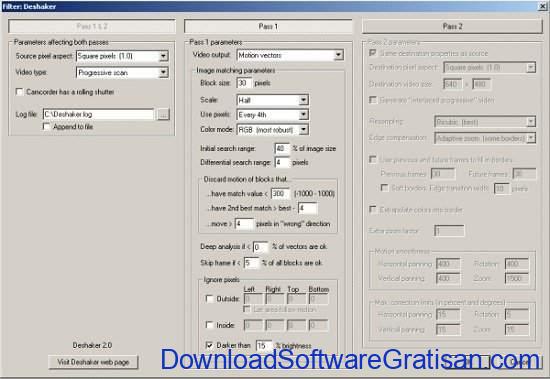The height and width of the screenshot is (379, 550).
Task: Close the Deshaker filter dialog
Action: pos(542,6)
